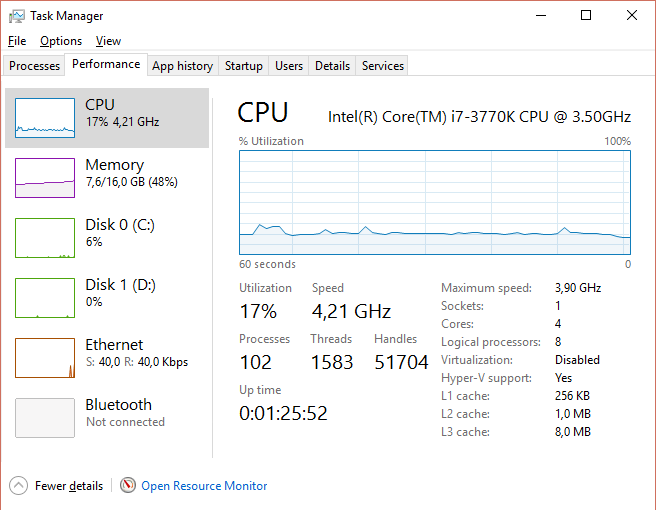Open the Options menu

pos(61,41)
